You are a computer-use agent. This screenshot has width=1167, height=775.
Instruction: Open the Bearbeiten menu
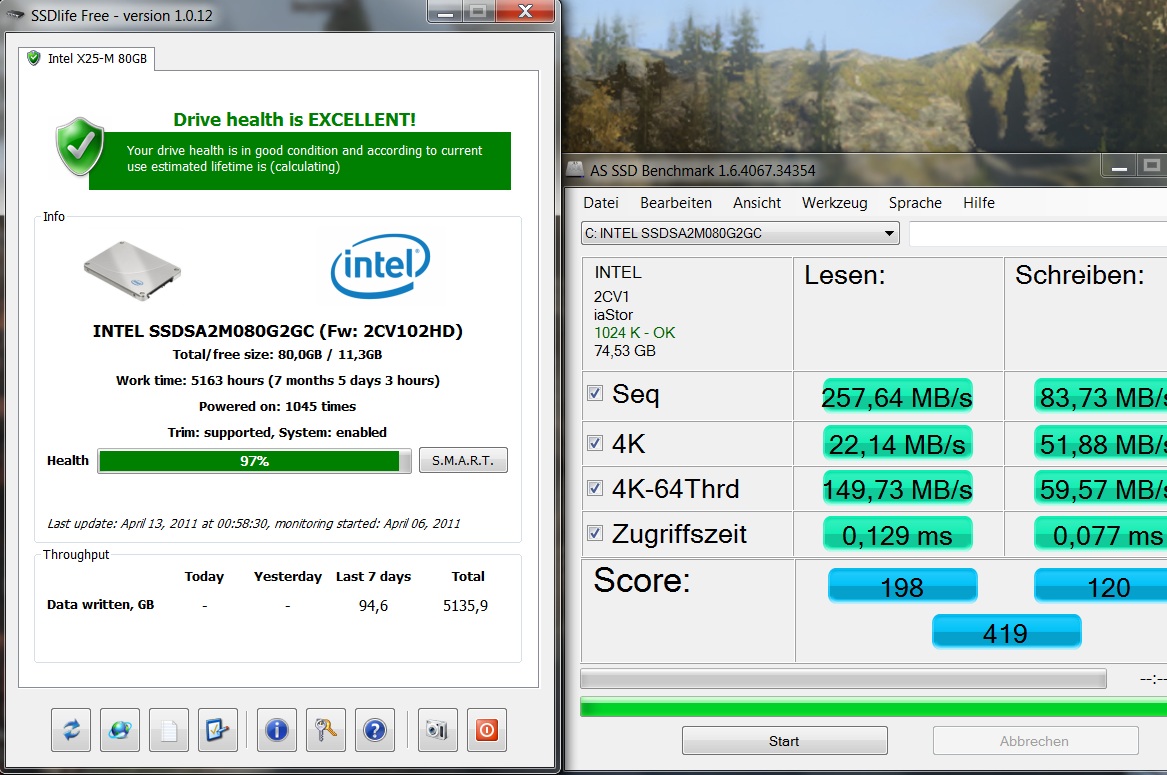pos(676,202)
